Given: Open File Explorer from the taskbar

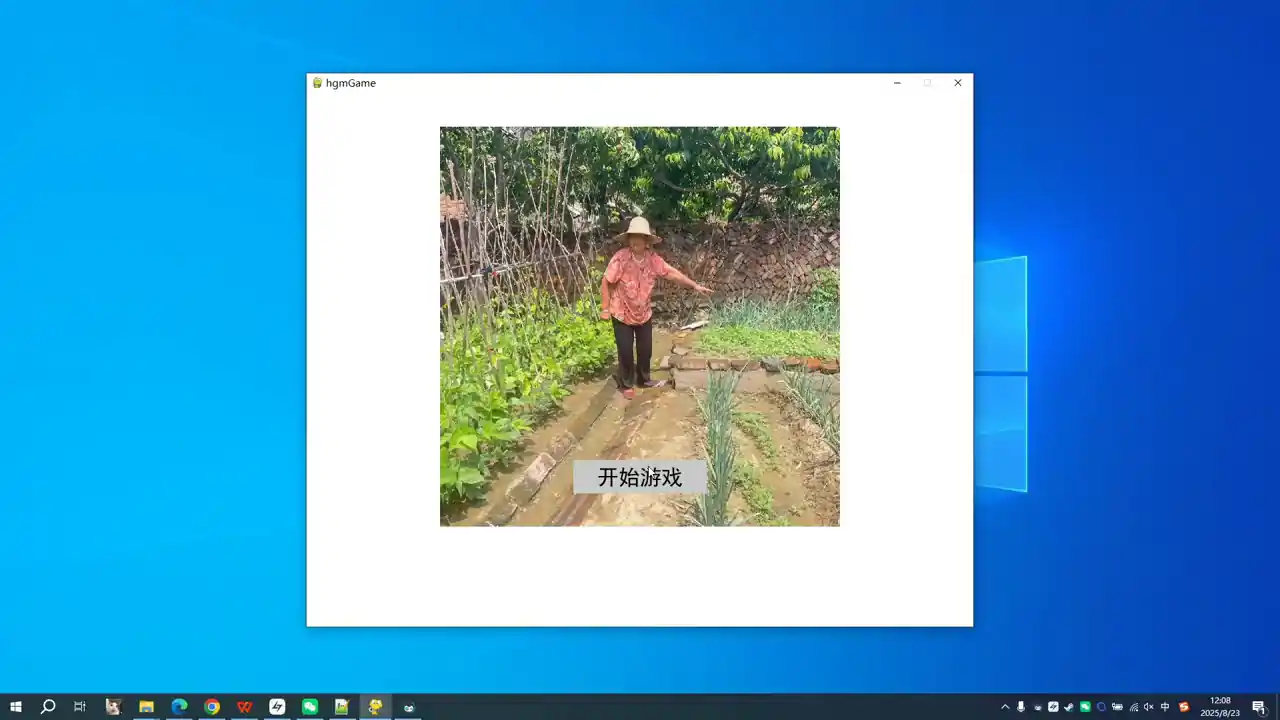Looking at the screenshot, I should point(146,707).
